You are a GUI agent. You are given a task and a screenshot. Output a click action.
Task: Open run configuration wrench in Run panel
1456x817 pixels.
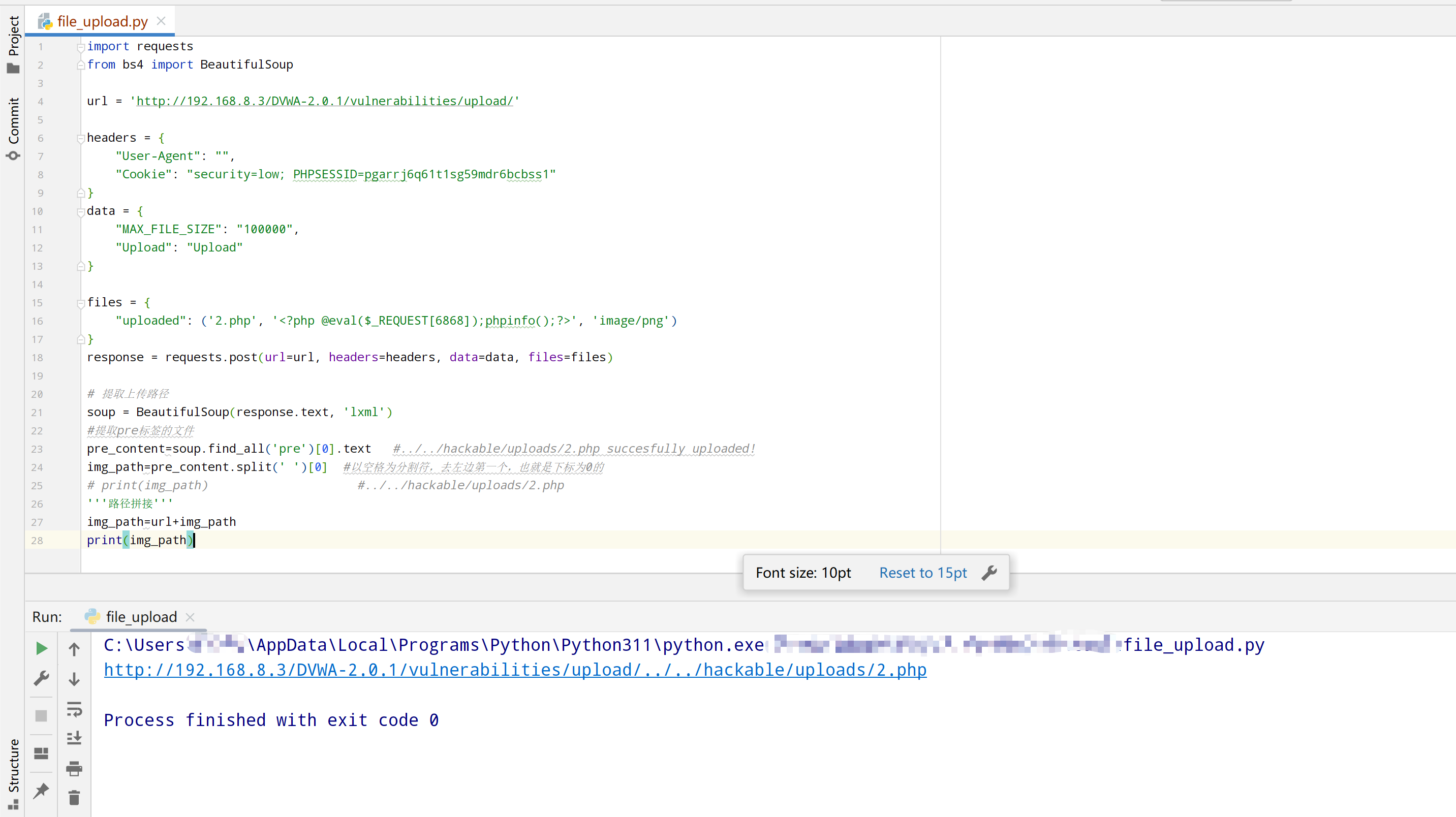[x=41, y=678]
